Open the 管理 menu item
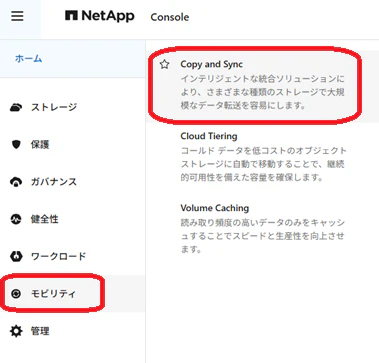 tap(40, 331)
